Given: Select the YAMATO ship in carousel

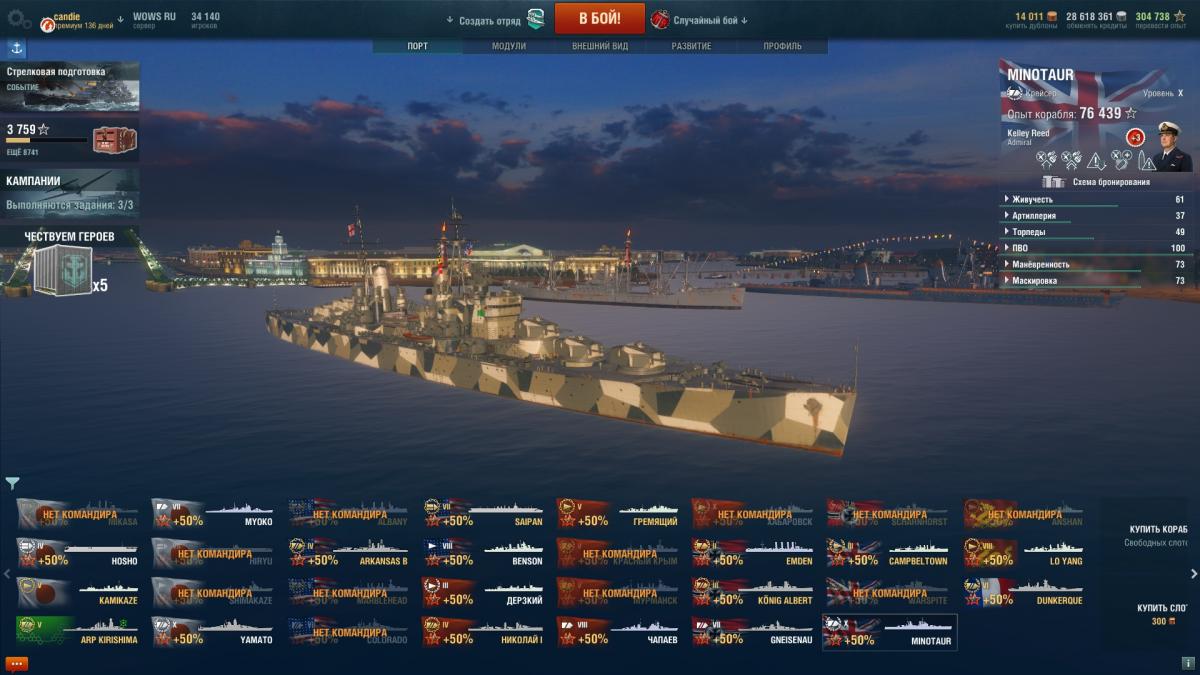Looking at the screenshot, I should pyautogui.click(x=214, y=632).
